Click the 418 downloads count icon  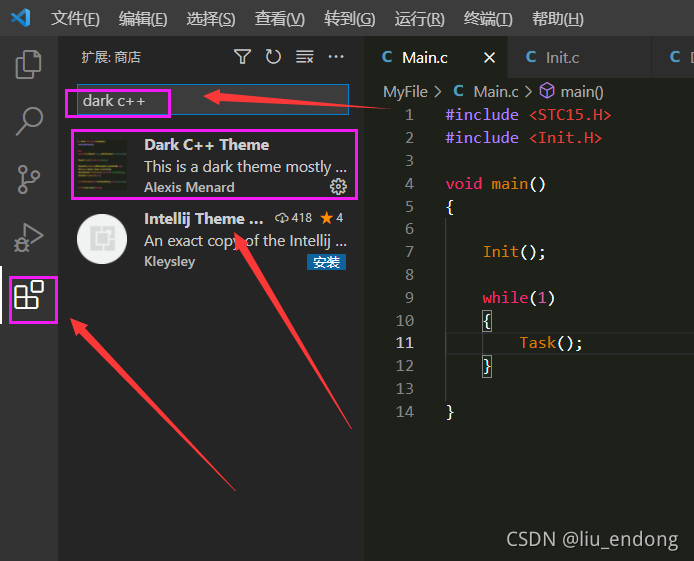pos(282,218)
